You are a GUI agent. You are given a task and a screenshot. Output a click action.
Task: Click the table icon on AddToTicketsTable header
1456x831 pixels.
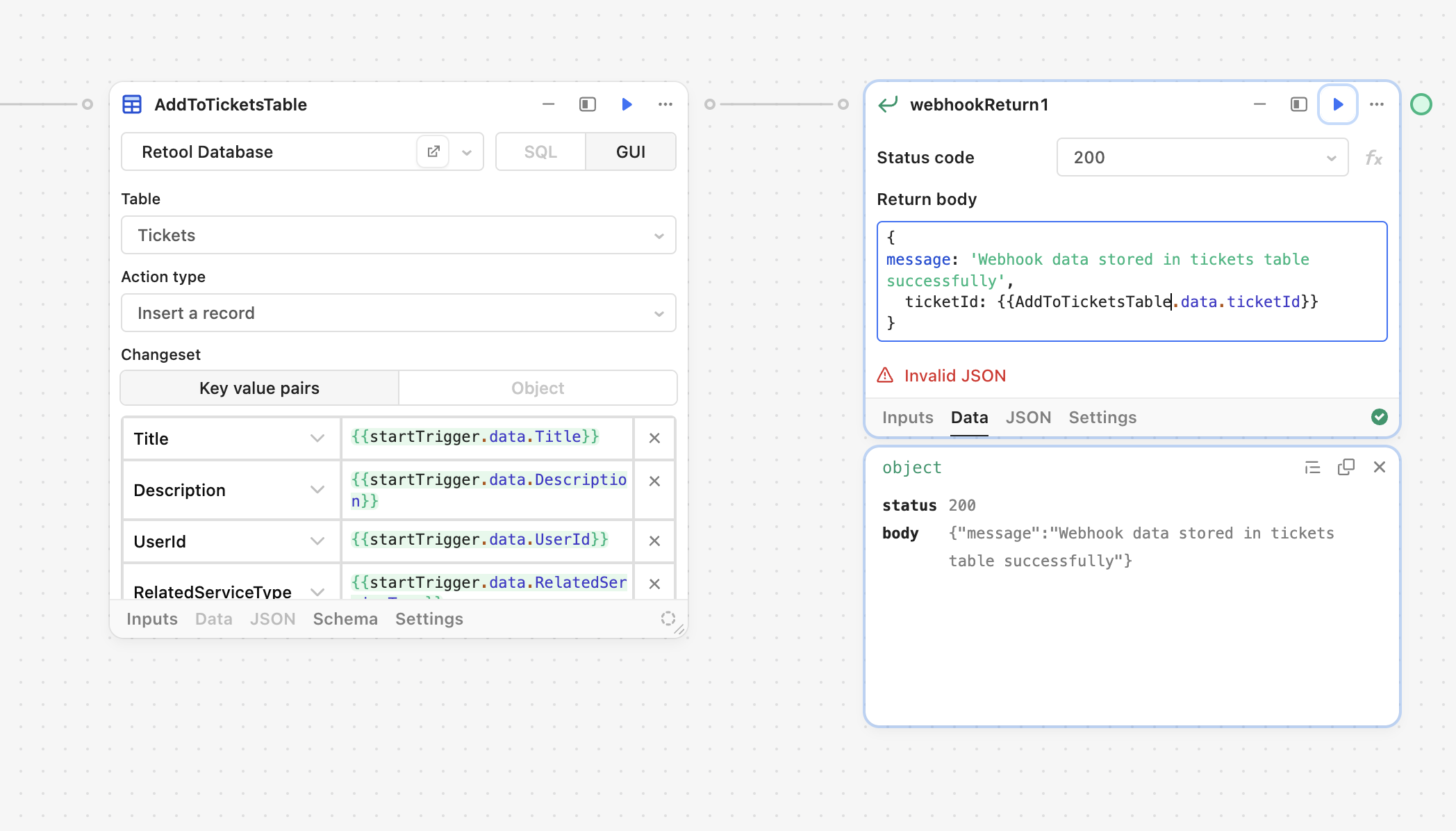[132, 104]
